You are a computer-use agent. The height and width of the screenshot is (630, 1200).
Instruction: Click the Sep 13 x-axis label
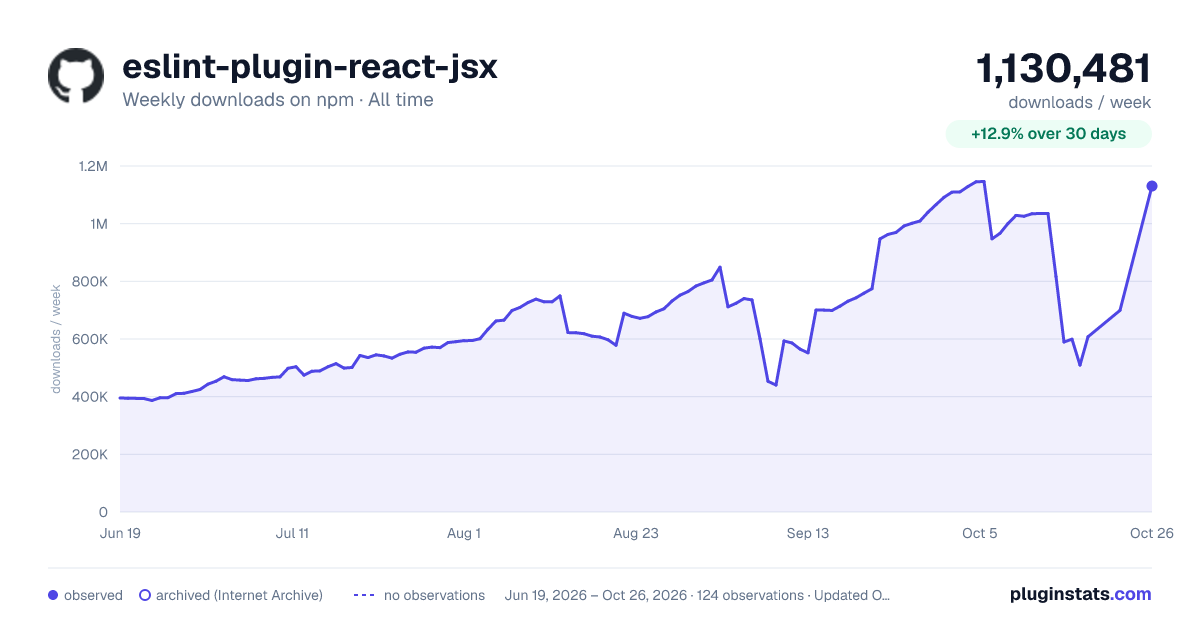click(x=808, y=533)
